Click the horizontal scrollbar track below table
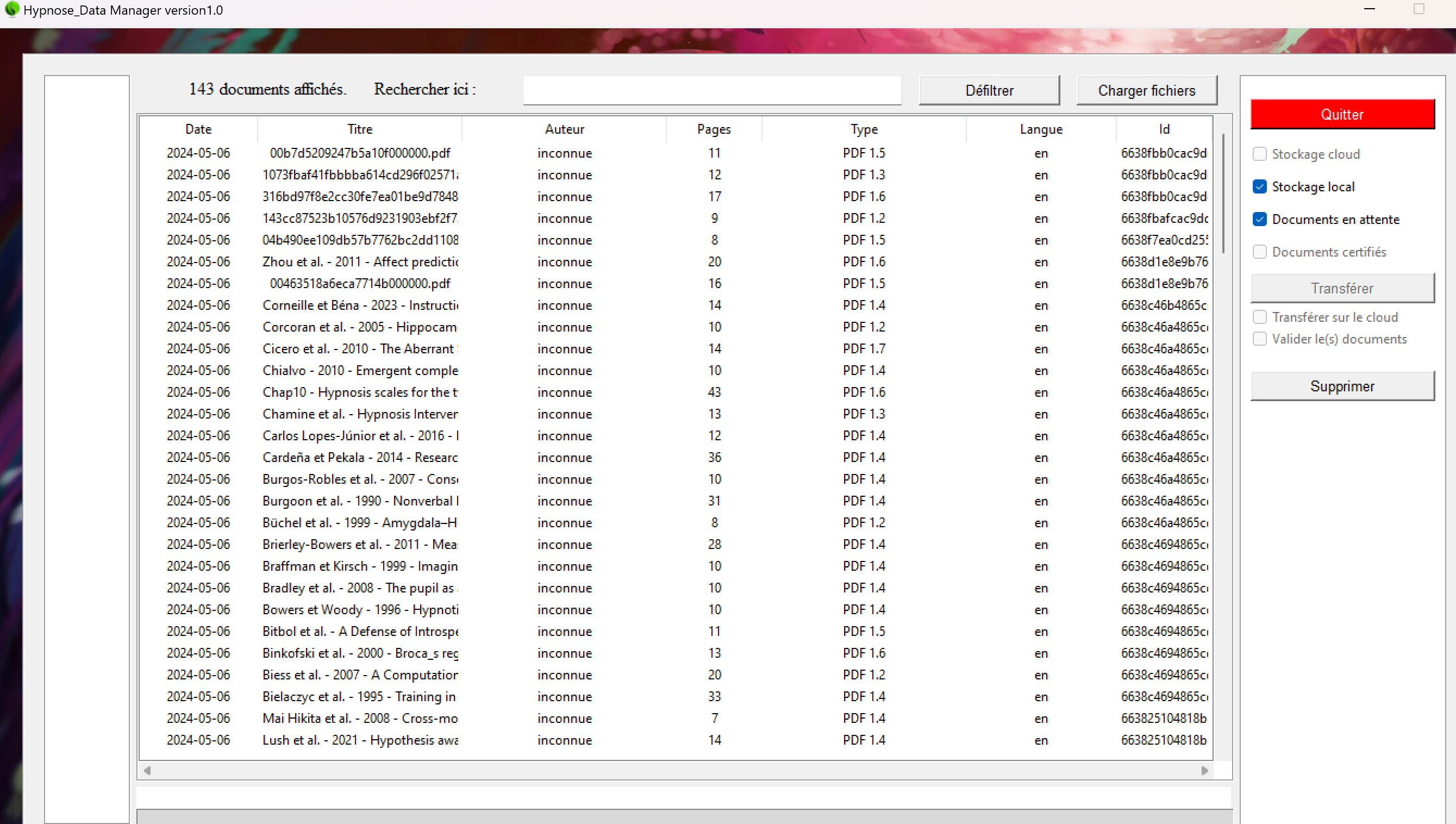This screenshot has width=1456, height=824. coord(676,770)
